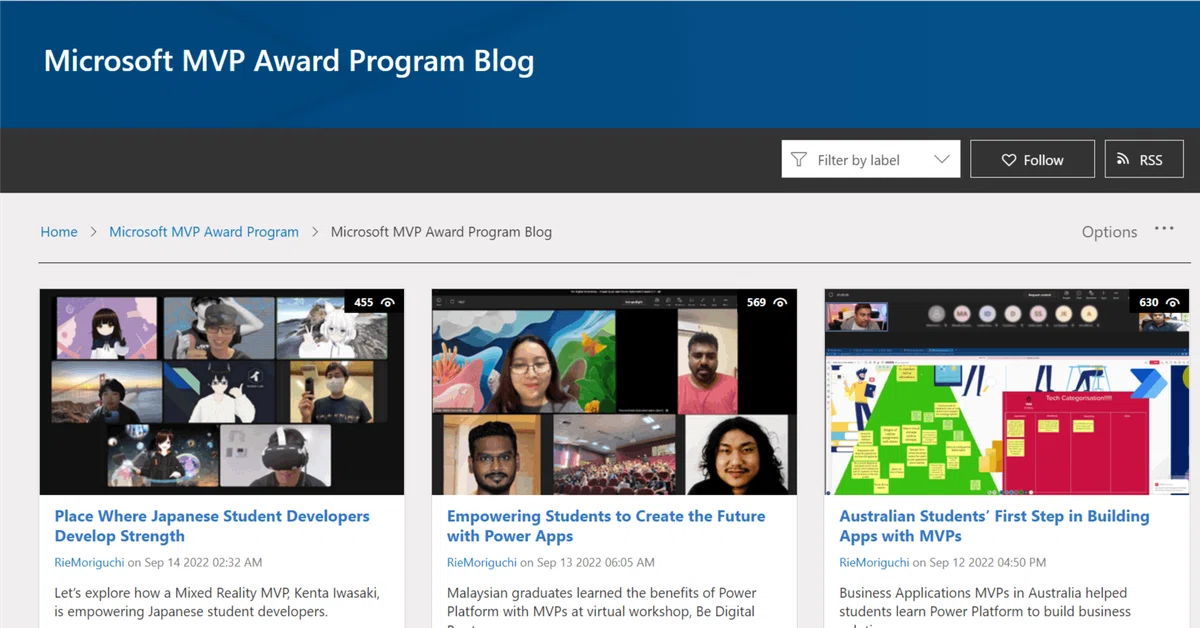Click the 630 view count
Viewport: 1200px width, 628px height.
pos(1149,302)
